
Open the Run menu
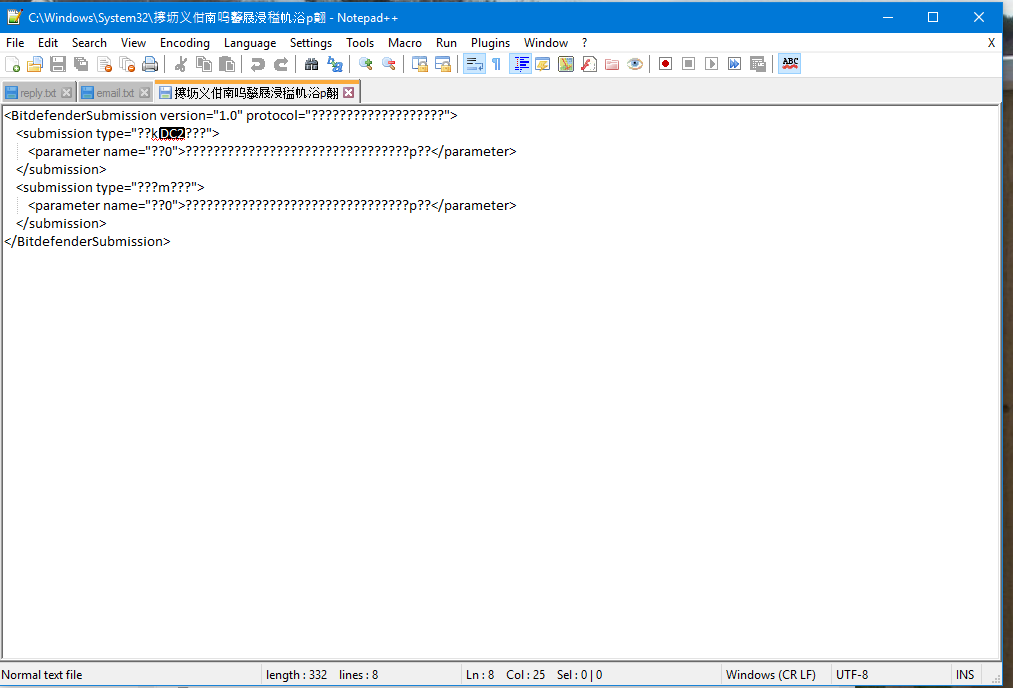pos(446,43)
